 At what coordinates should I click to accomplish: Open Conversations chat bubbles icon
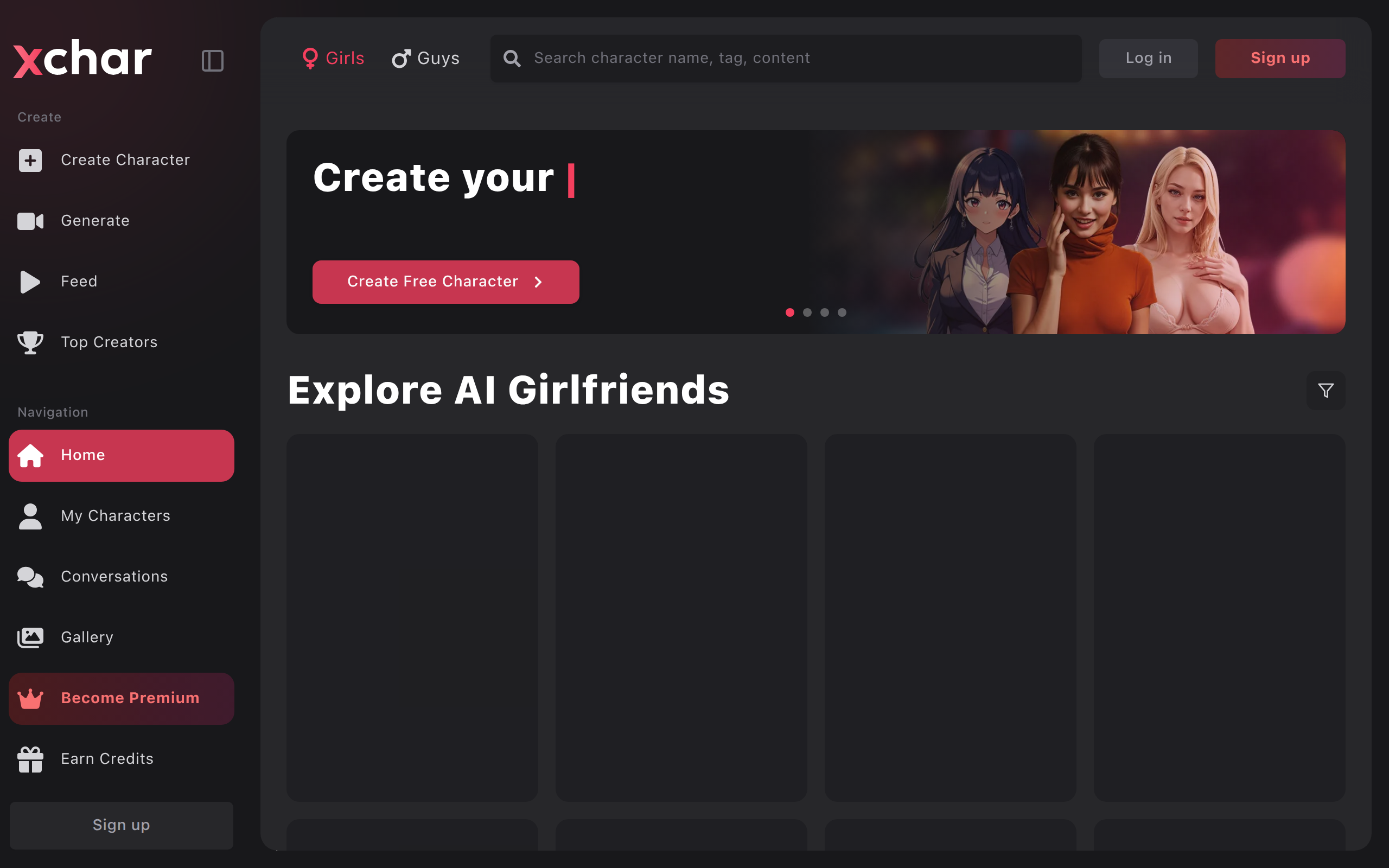coord(30,577)
